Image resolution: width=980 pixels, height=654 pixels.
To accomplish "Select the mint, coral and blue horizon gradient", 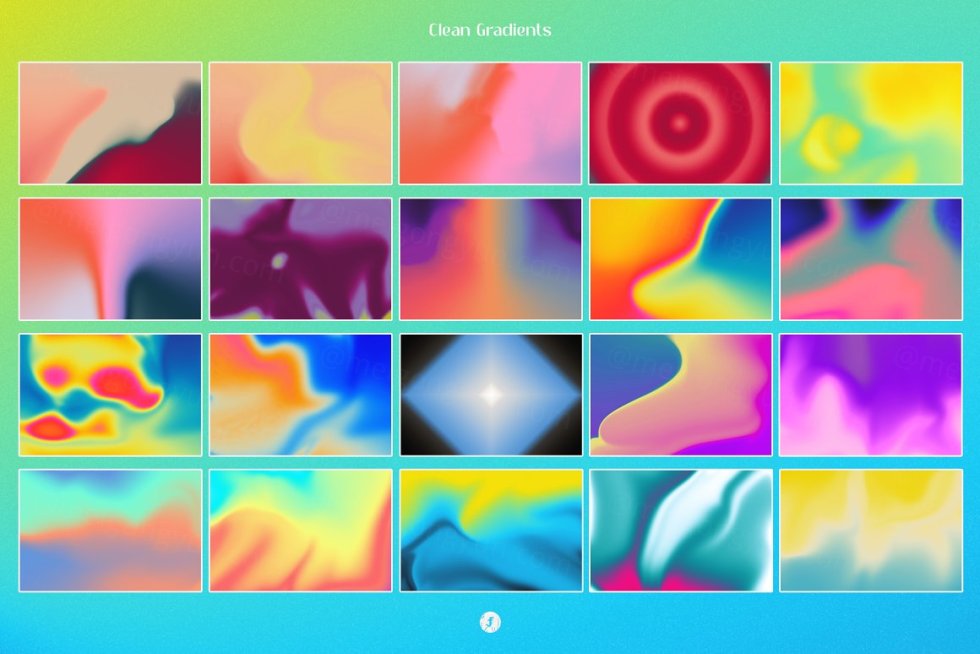I will point(110,531).
